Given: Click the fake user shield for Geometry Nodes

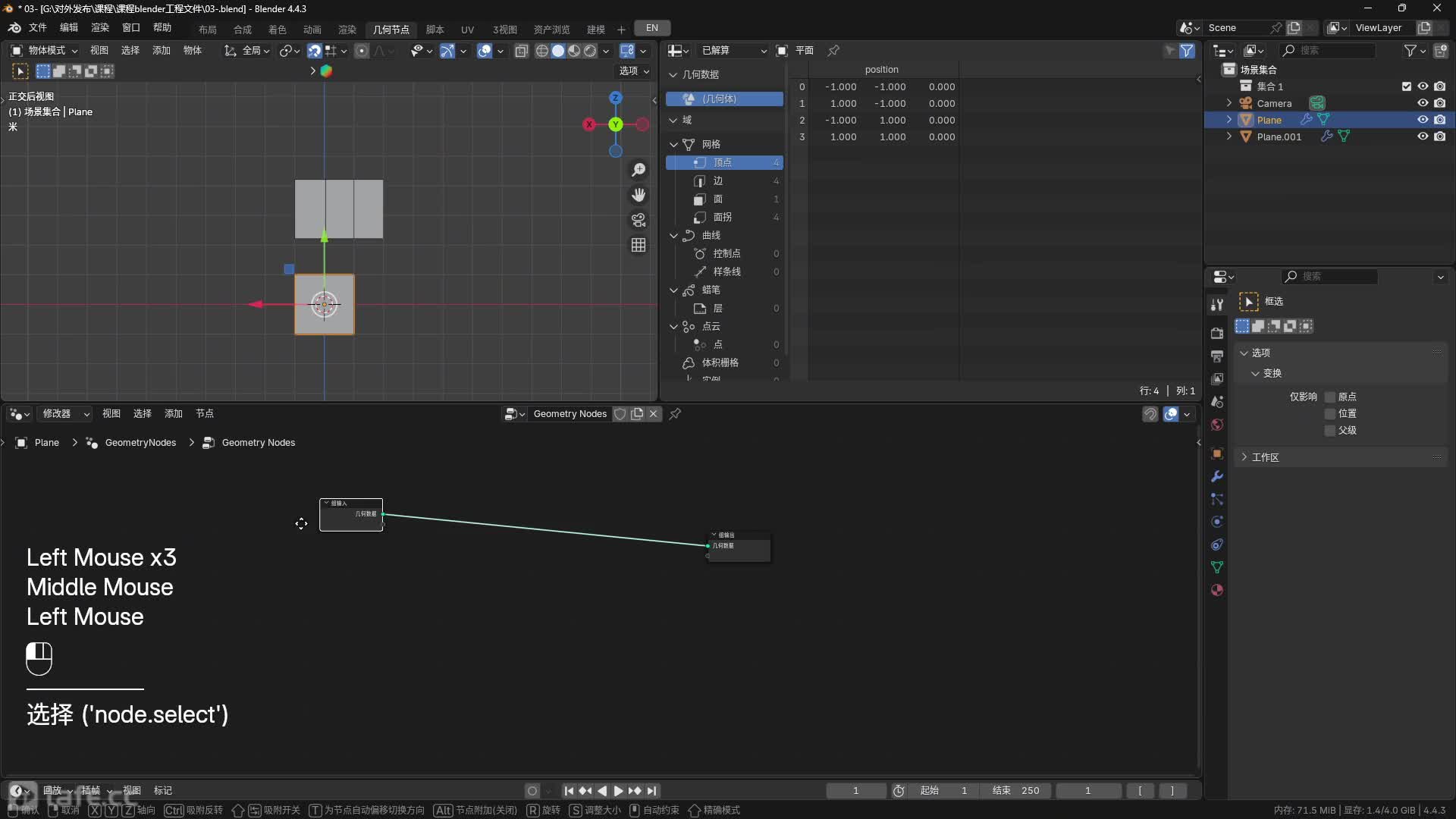Looking at the screenshot, I should (620, 413).
